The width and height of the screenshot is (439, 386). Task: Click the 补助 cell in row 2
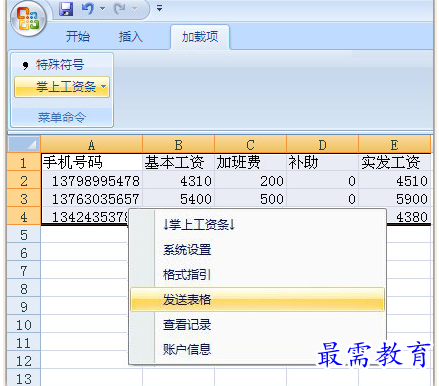(x=322, y=181)
